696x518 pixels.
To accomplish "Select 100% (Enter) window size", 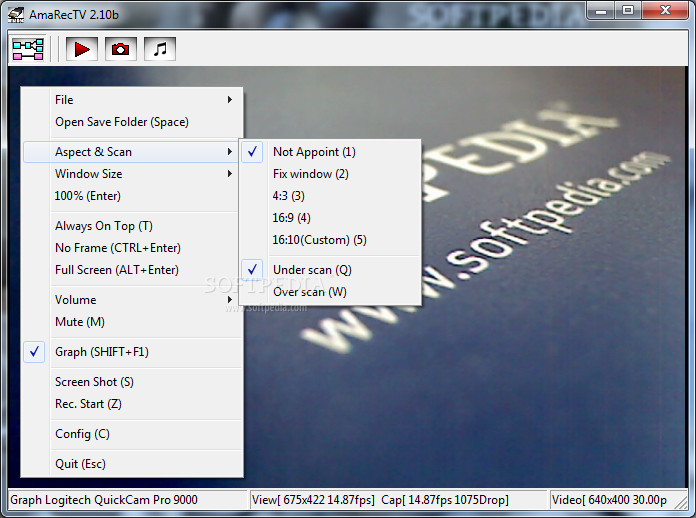I will pyautogui.click(x=132, y=196).
